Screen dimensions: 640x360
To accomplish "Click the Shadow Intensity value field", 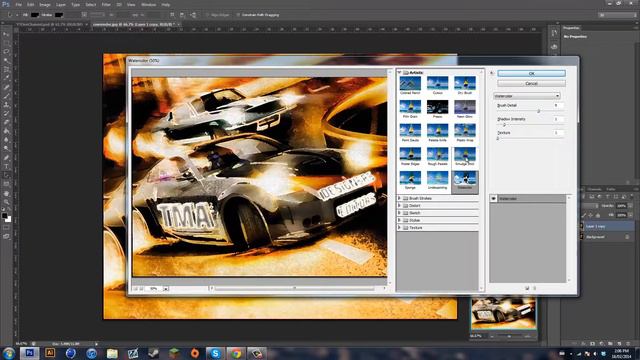I will point(558,119).
